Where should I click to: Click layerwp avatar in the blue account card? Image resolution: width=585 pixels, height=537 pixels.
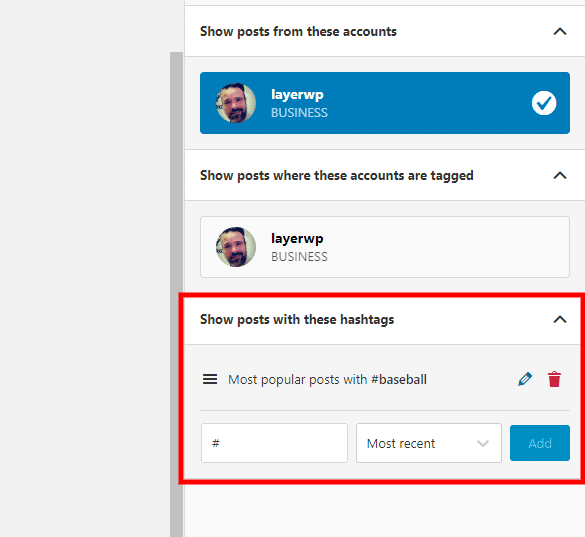pyautogui.click(x=236, y=103)
